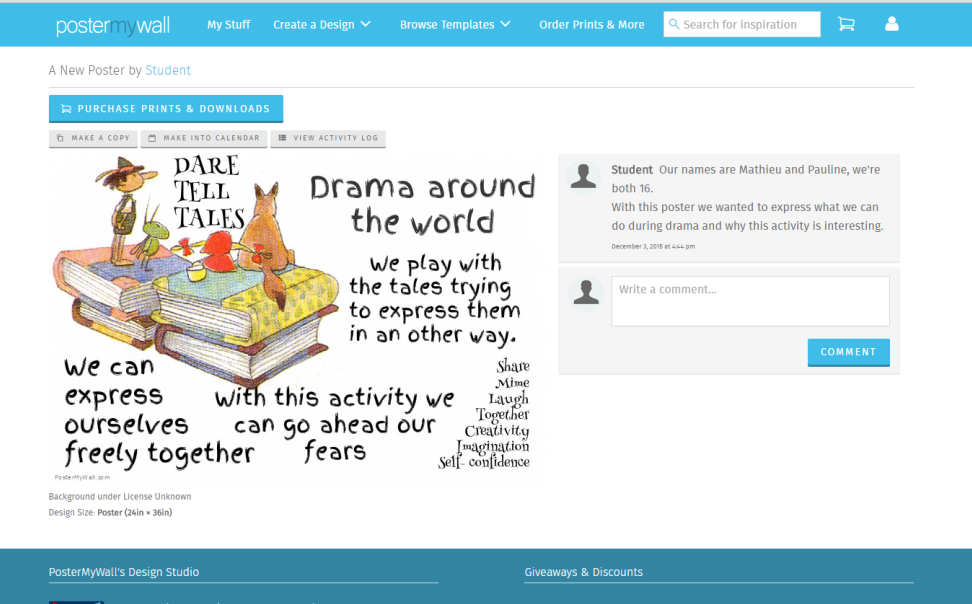
Task: Expand the Create a Design dropdown
Action: pos(322,24)
